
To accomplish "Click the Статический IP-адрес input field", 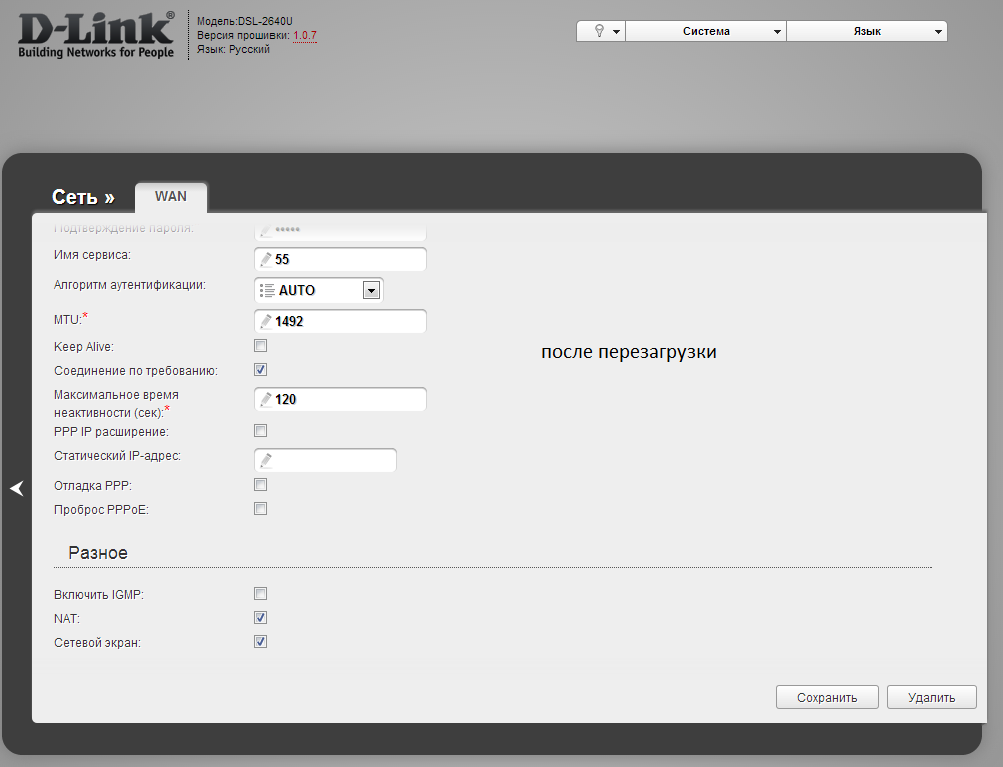I will [x=326, y=461].
